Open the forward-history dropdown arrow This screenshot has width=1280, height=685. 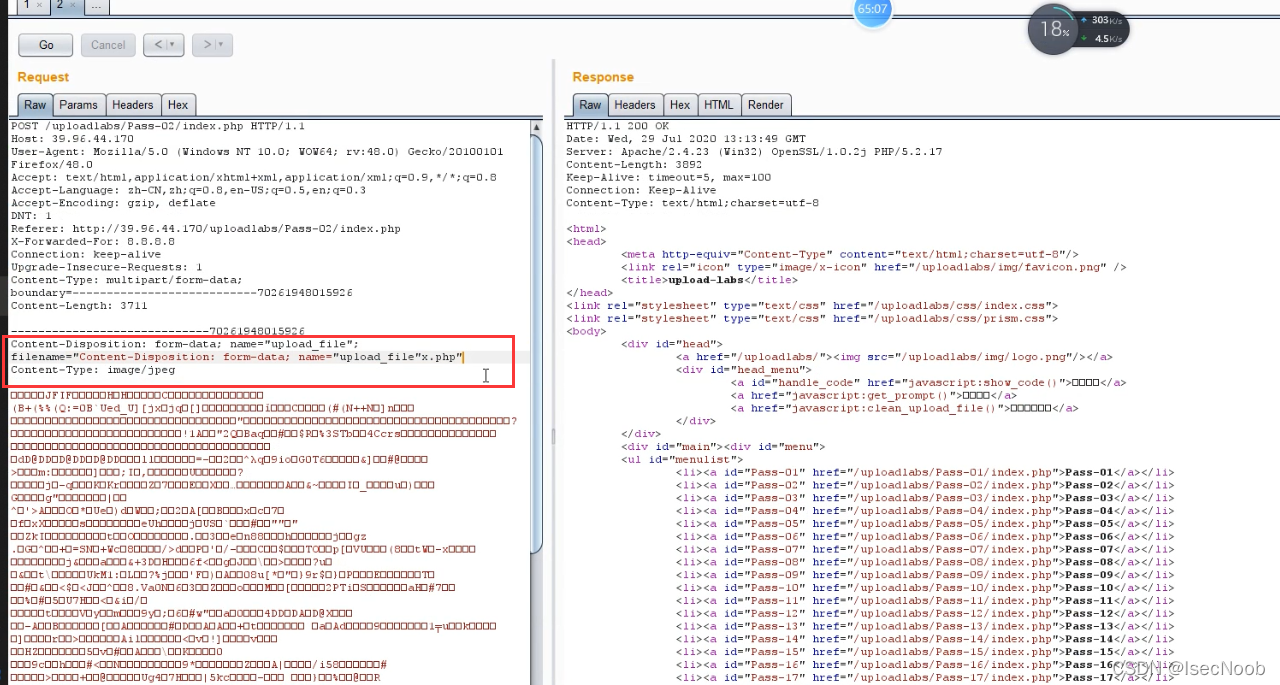(223, 45)
